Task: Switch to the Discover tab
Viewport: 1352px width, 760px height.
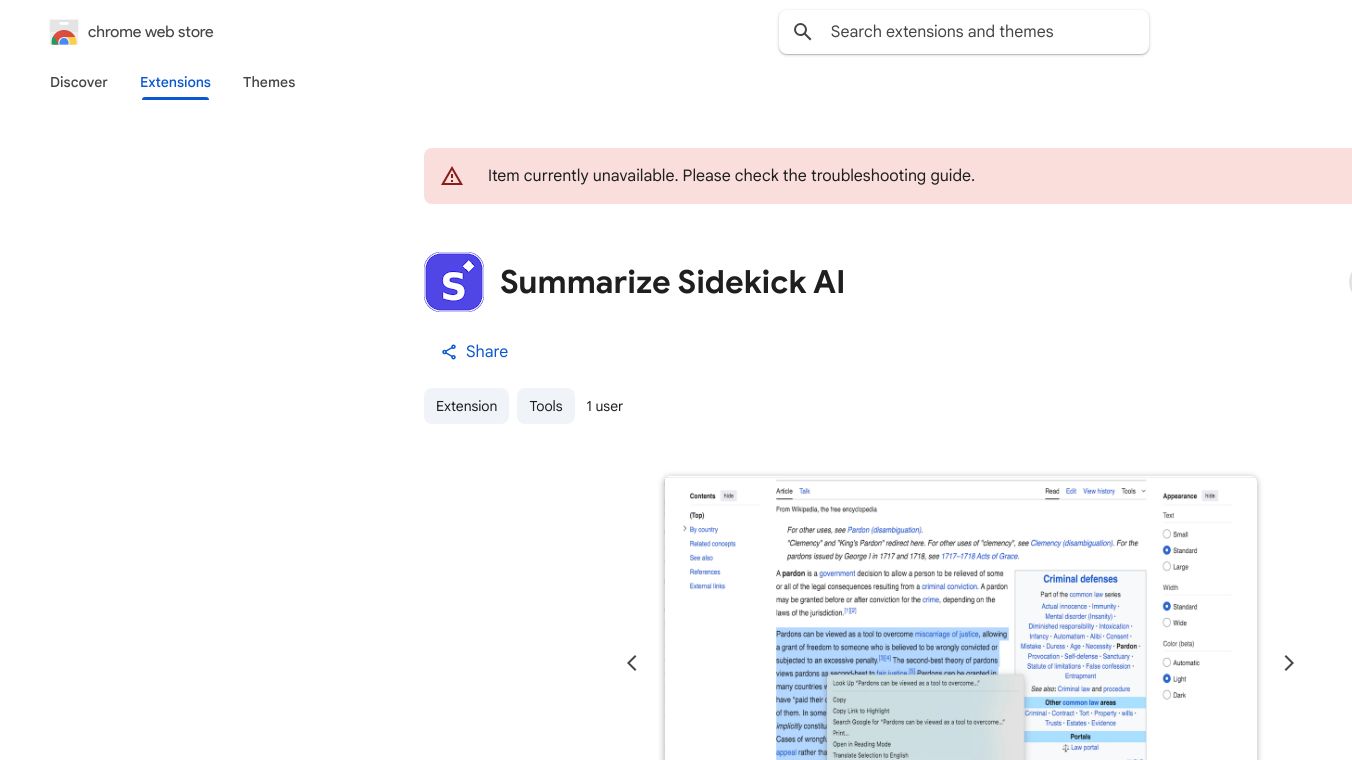Action: pos(79,82)
